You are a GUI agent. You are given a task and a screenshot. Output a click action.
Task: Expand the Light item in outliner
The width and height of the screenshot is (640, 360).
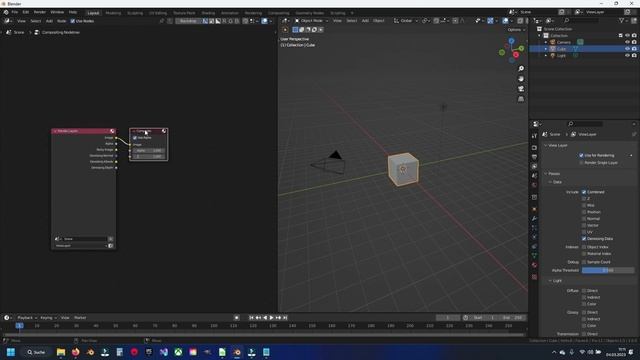[x=546, y=56]
